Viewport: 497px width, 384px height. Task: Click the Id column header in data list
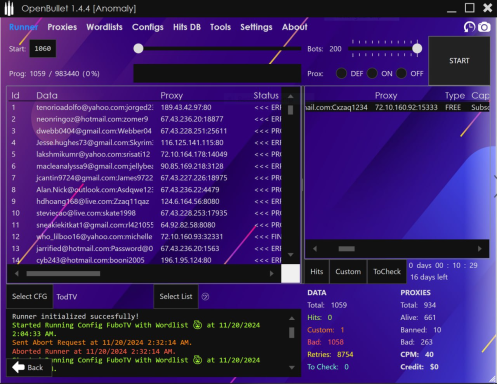(15, 96)
